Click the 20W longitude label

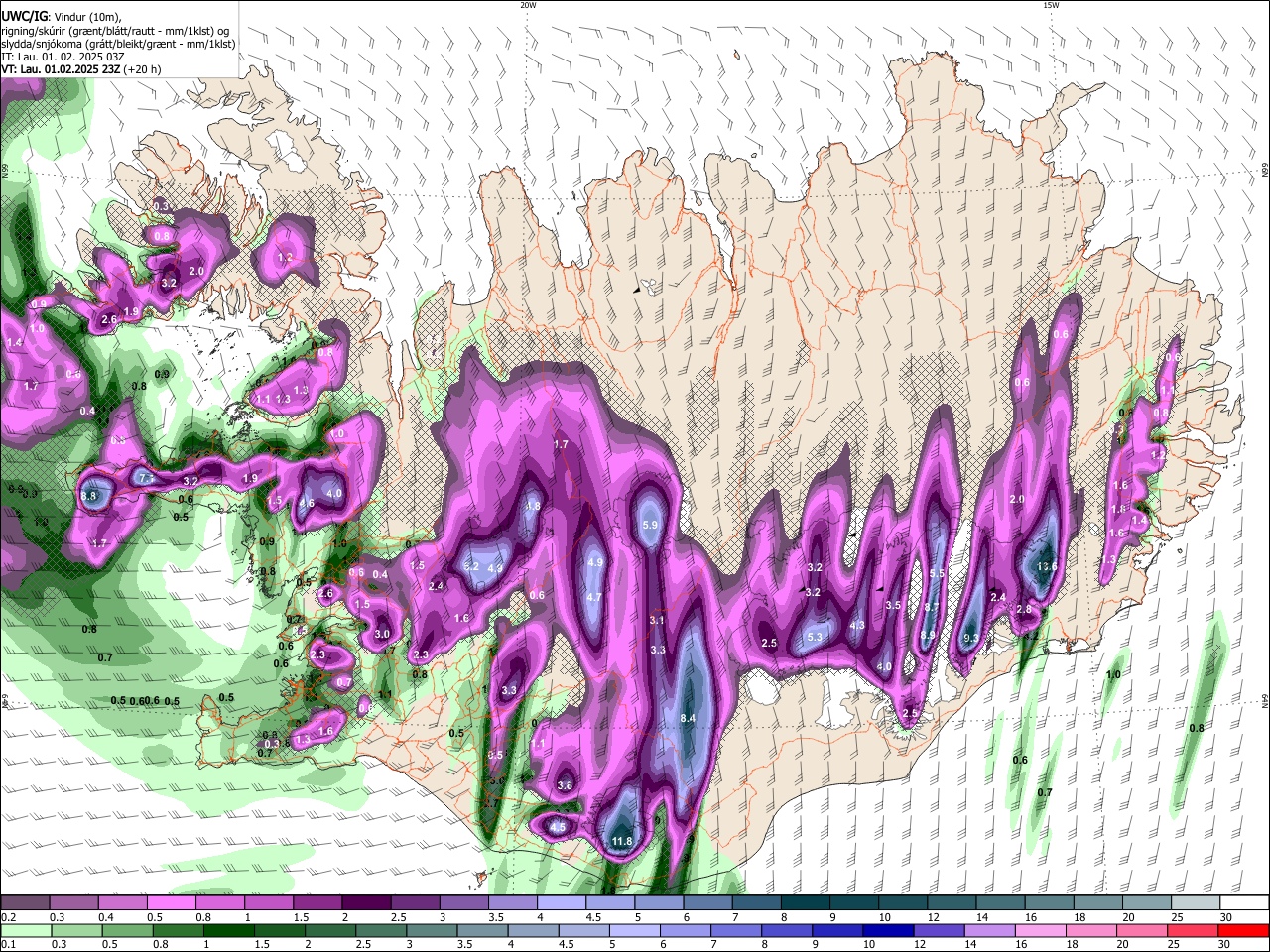(528, 5)
